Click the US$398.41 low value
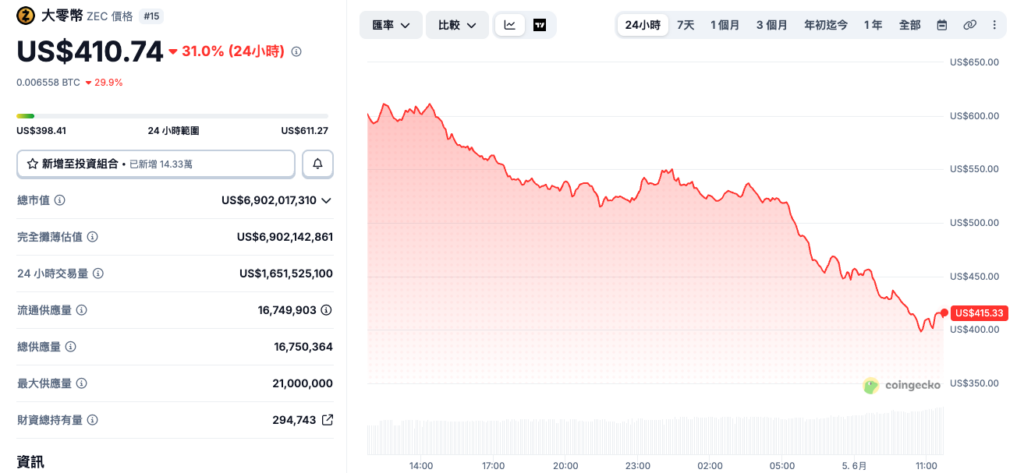The width and height of the screenshot is (1024, 473). point(41,131)
